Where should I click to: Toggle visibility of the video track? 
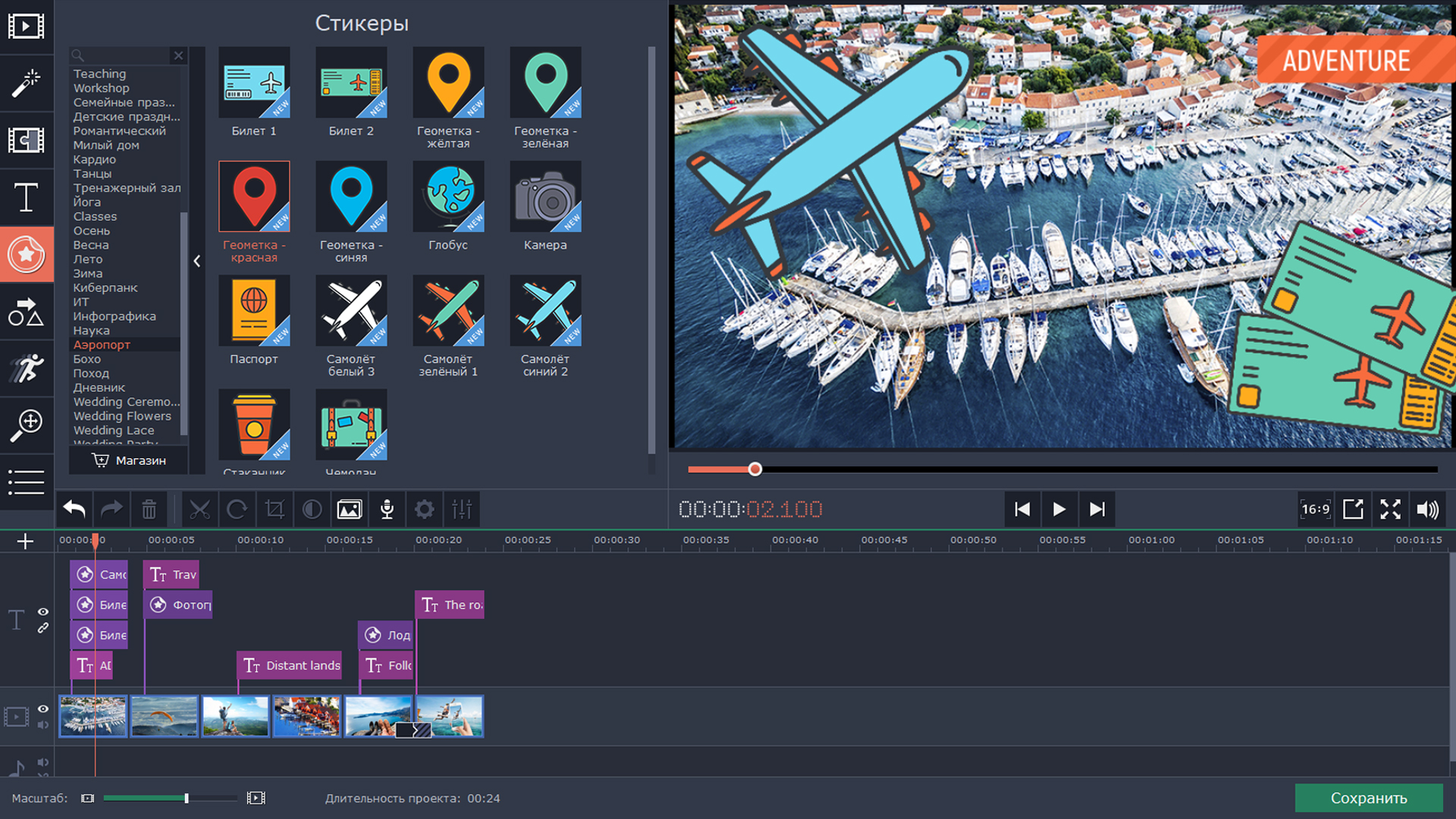43,709
